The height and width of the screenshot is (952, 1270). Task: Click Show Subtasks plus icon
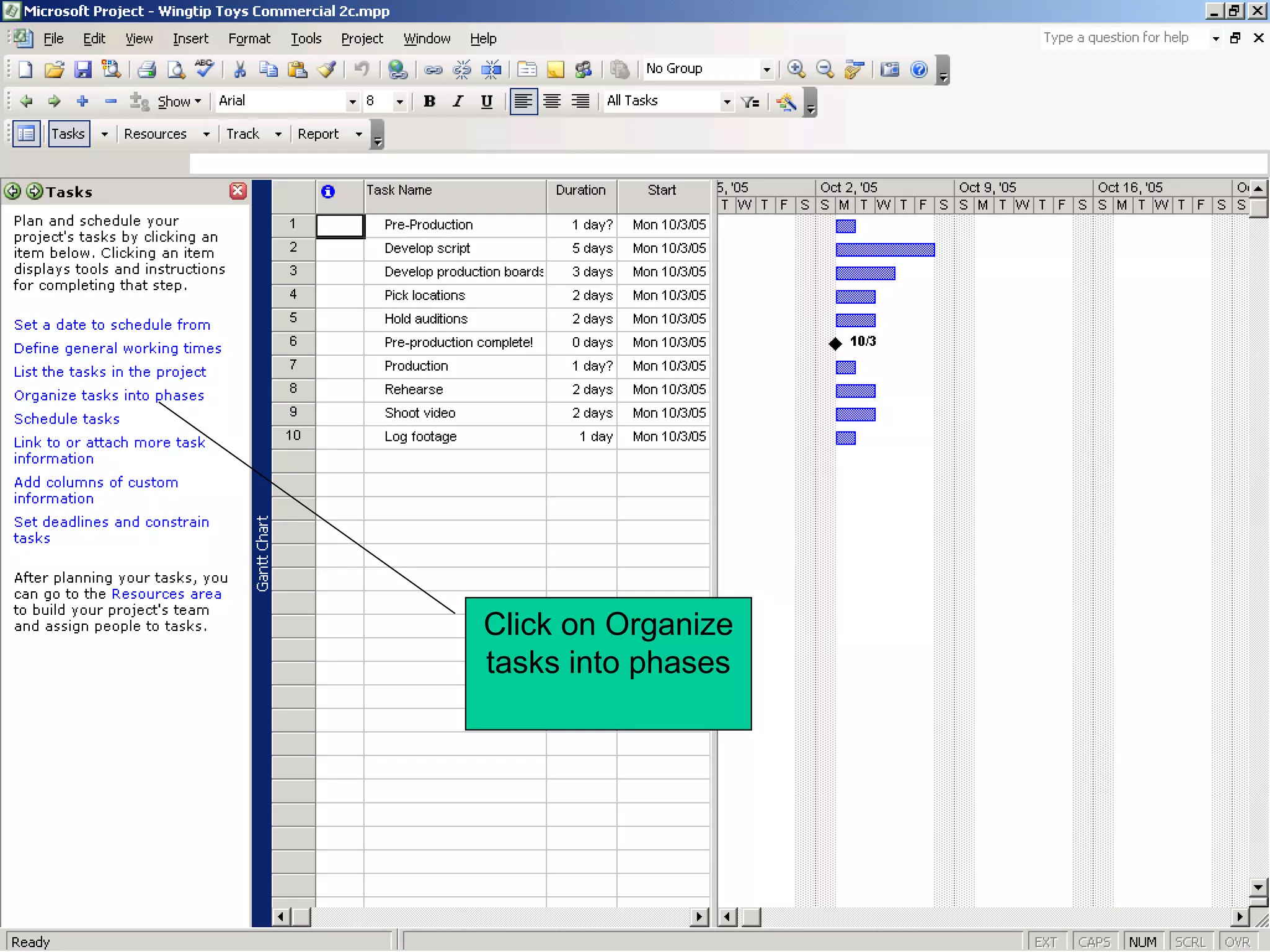pyautogui.click(x=82, y=101)
